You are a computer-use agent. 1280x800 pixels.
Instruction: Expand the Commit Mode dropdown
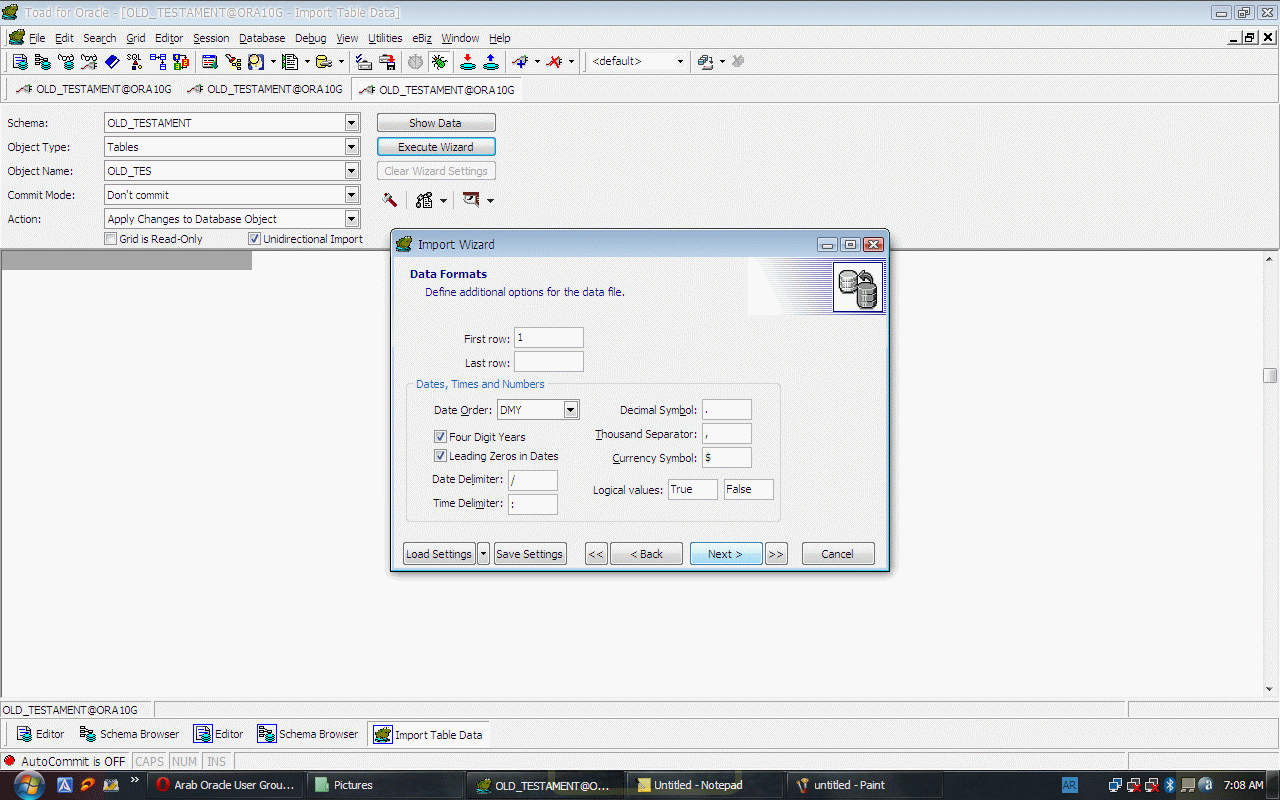pos(351,195)
